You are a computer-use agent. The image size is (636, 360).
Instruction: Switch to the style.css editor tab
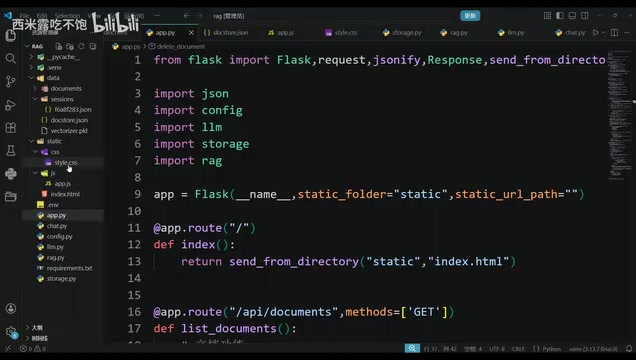coord(342,32)
